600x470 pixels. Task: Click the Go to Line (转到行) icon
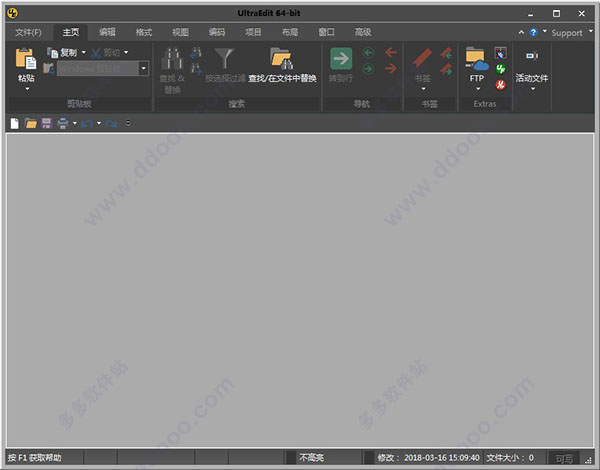pos(341,59)
